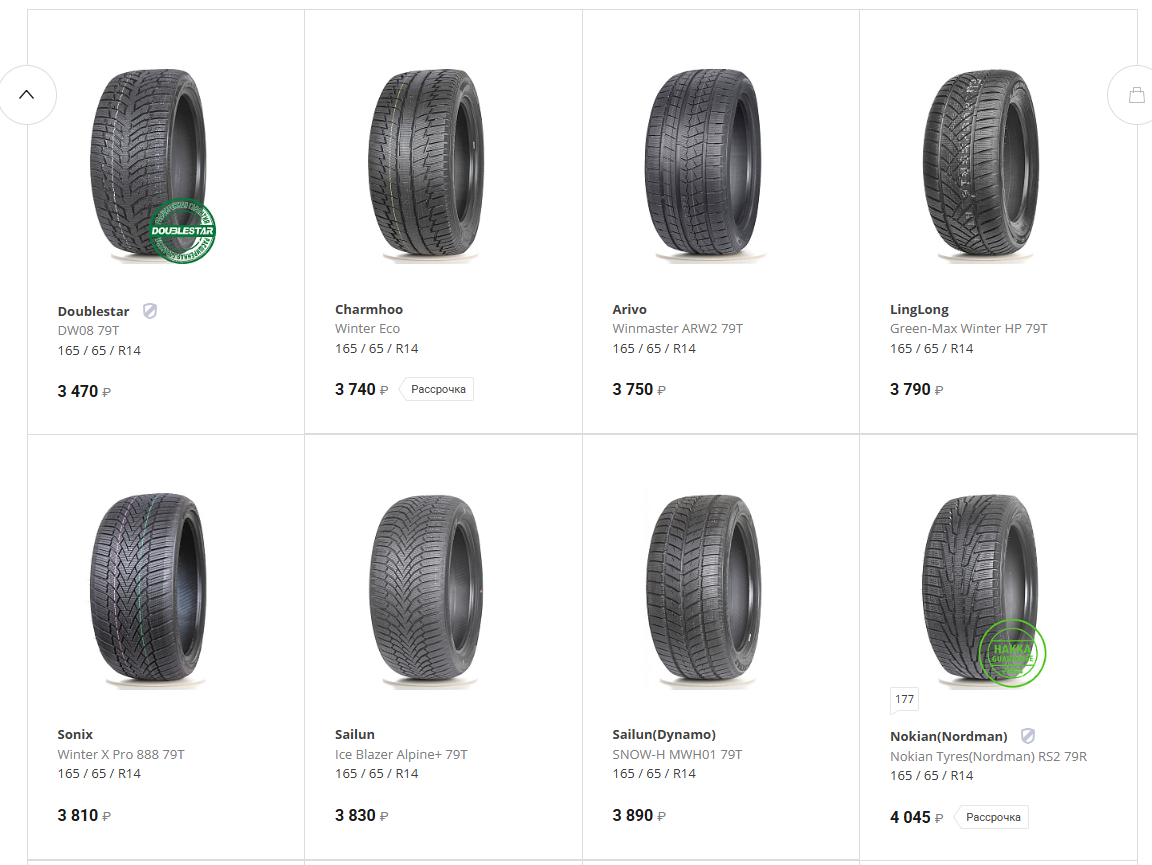Click the shield icon next to Nokian(Nordman)
Screen dimensions: 1152x865
point(1028,736)
